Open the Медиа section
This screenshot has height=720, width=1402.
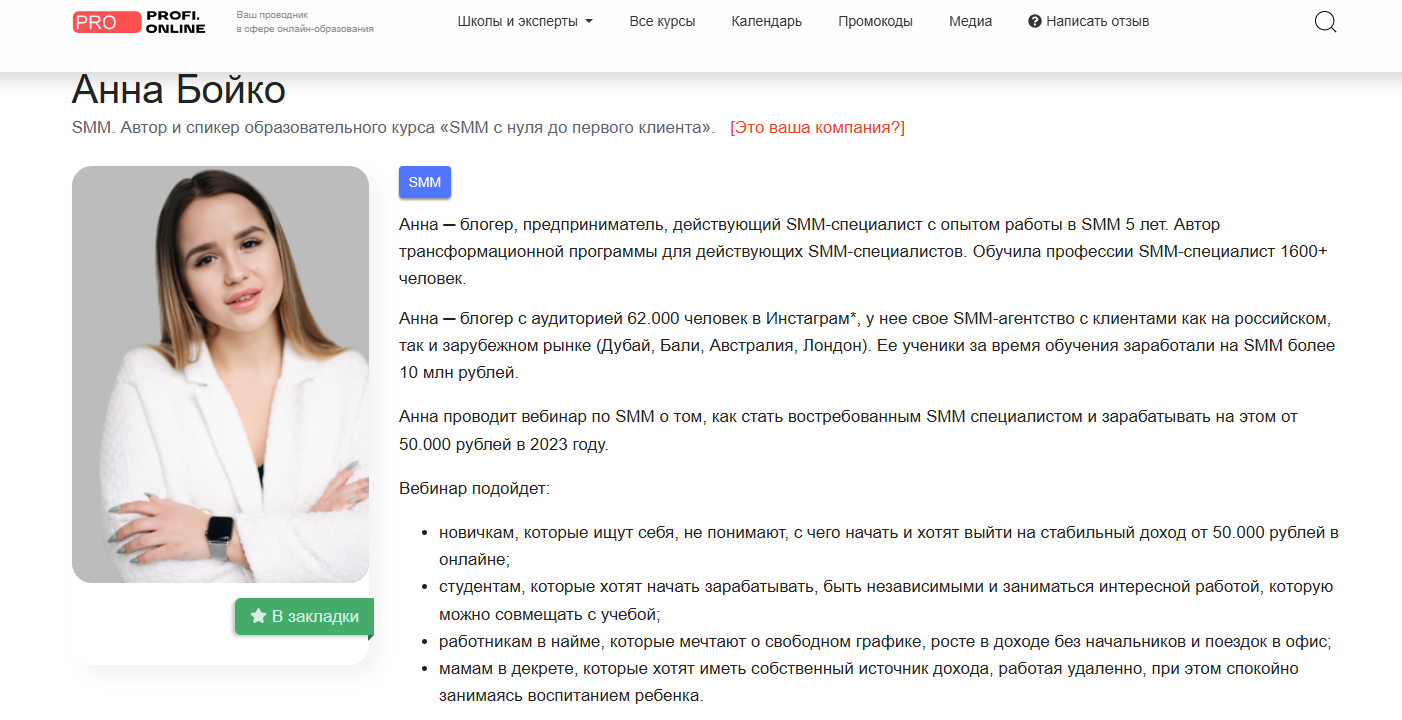969,20
